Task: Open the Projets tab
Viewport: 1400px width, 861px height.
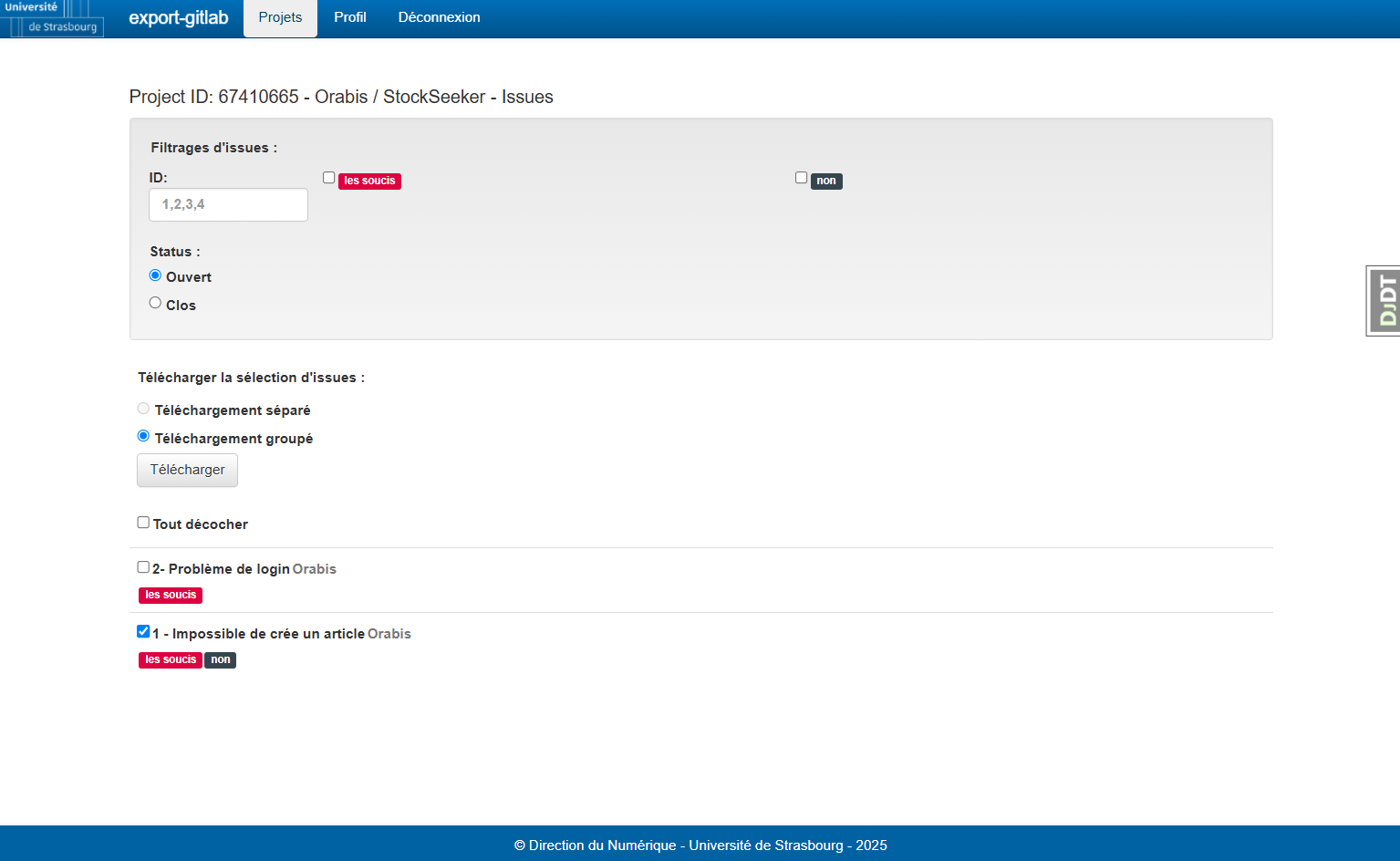Action: click(280, 18)
